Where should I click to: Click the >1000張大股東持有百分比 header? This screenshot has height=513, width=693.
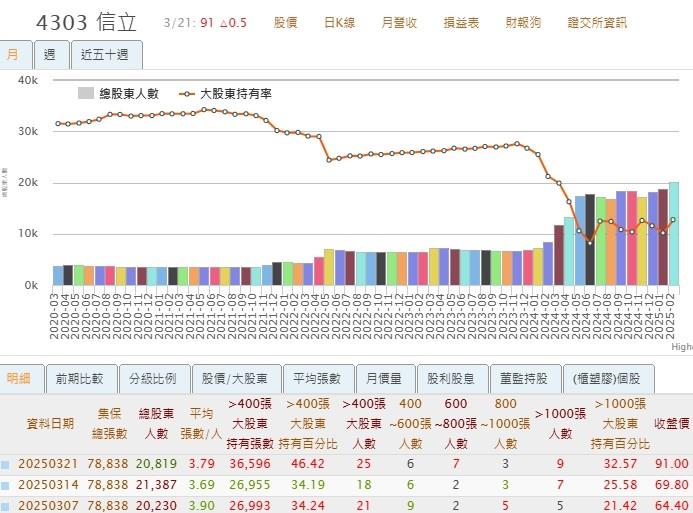click(620, 423)
